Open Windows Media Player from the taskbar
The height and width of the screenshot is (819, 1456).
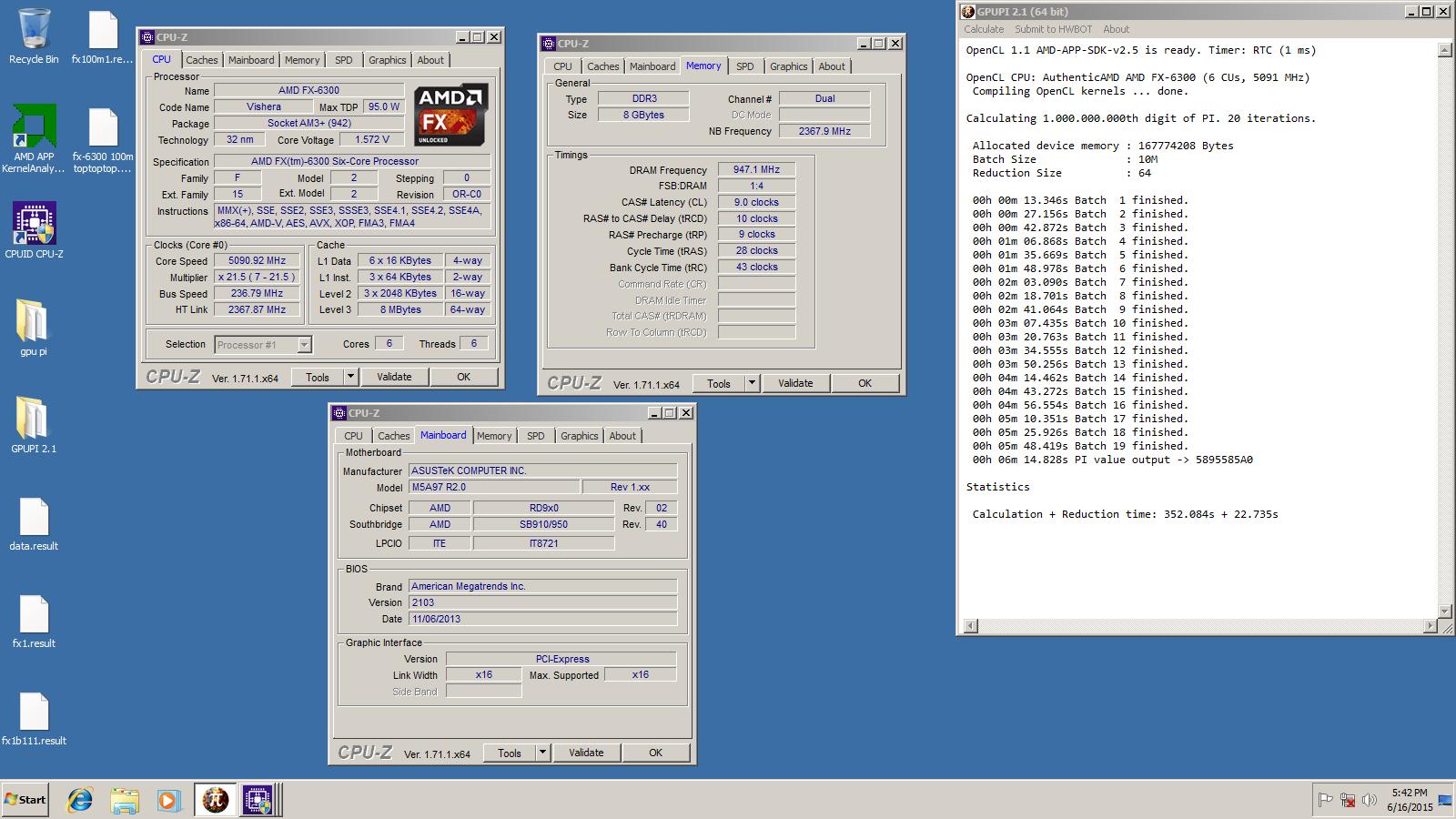pyautogui.click(x=168, y=800)
